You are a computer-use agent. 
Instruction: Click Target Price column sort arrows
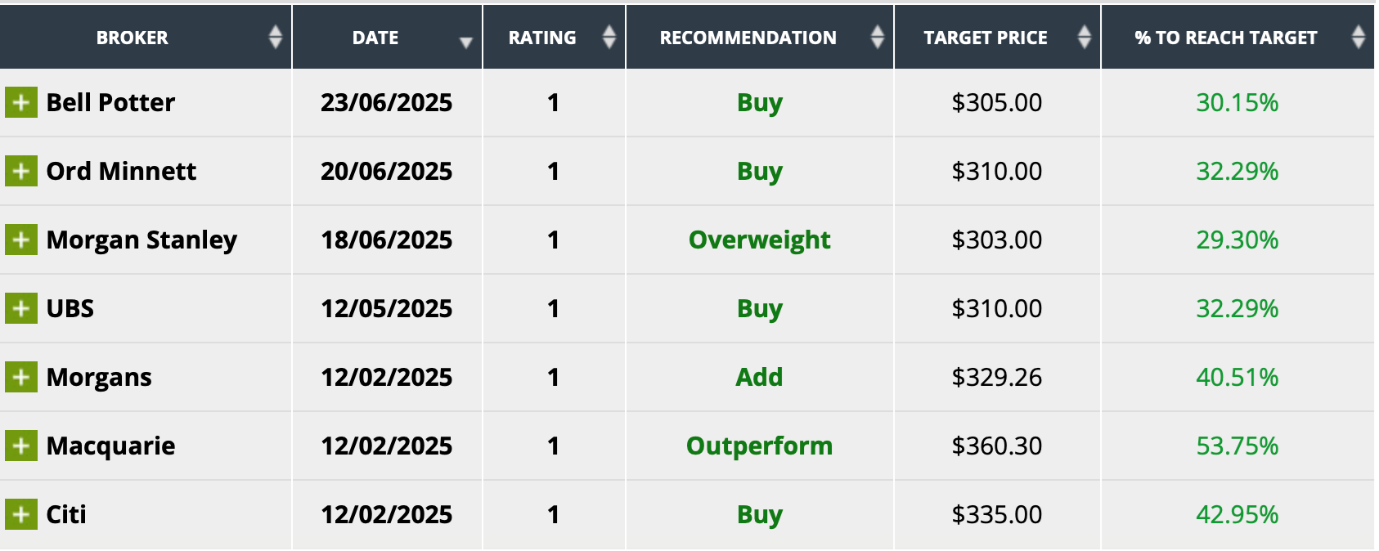point(1084,38)
